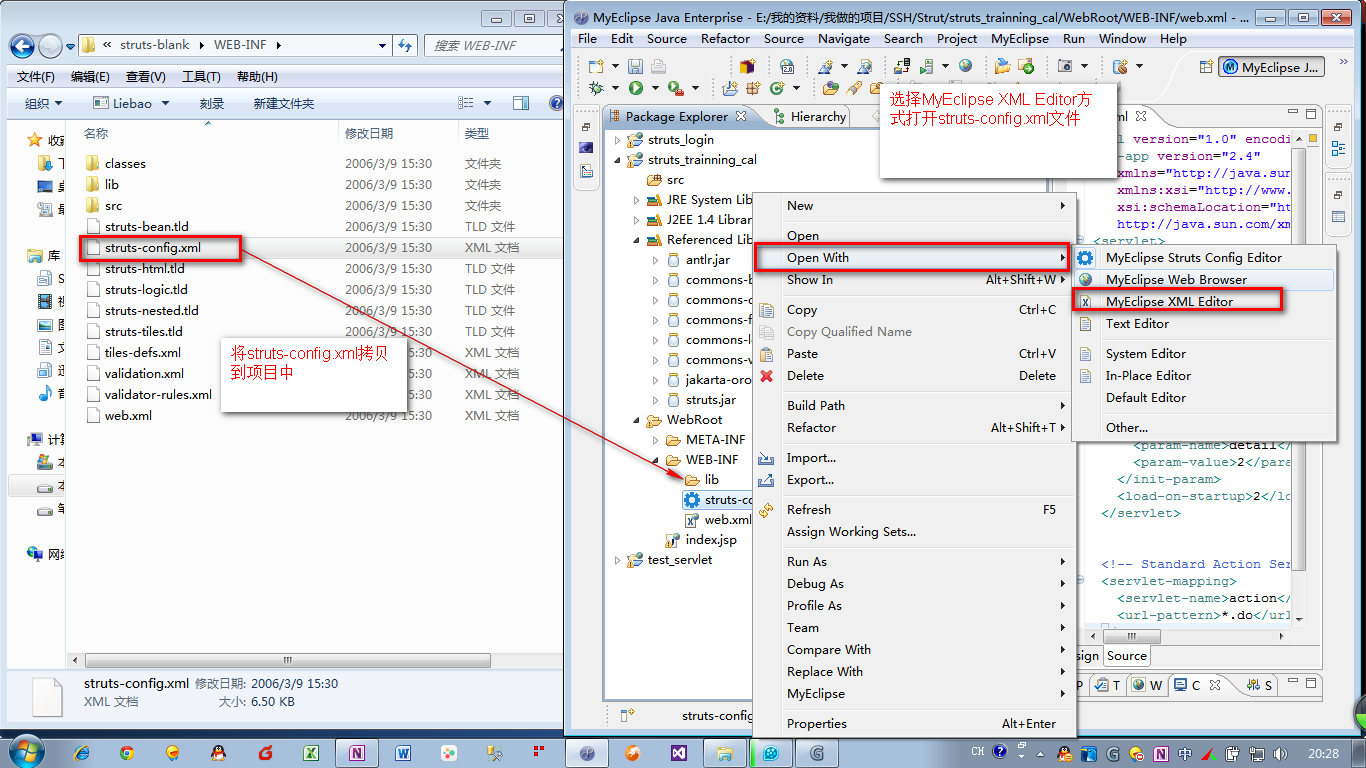The height and width of the screenshot is (768, 1366).
Task: Expand the struts_login project node
Action: [617, 140]
